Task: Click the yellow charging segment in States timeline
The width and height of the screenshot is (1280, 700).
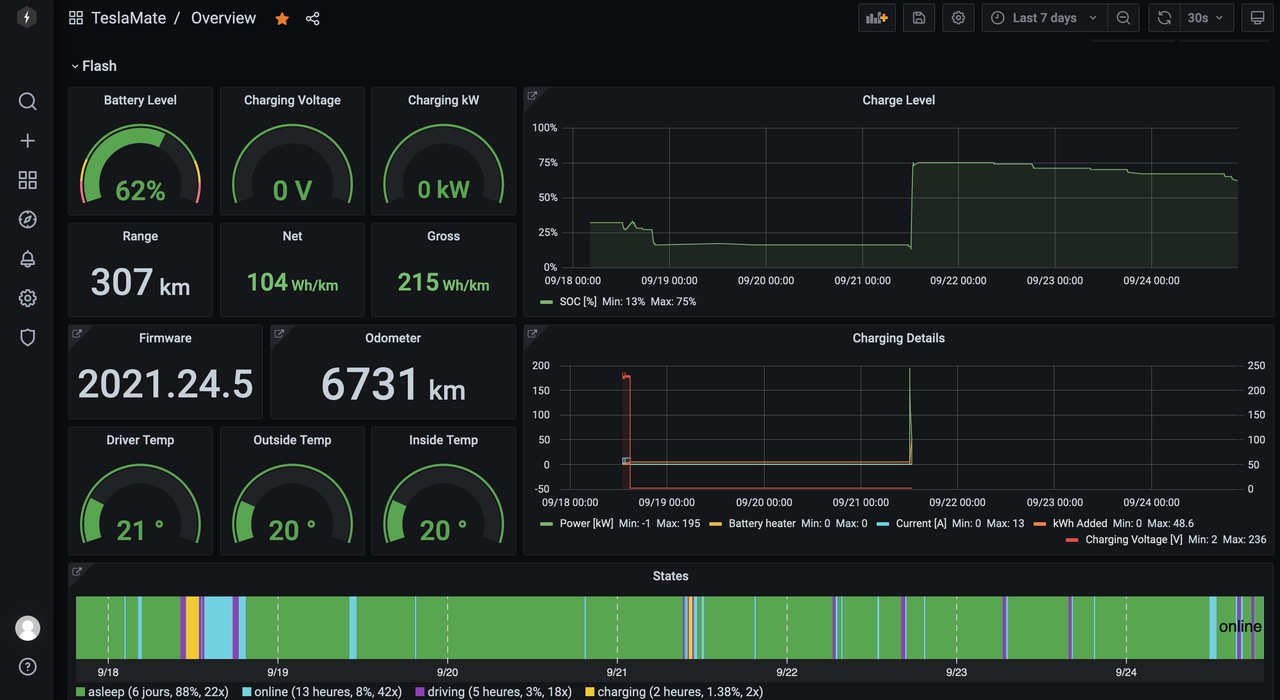Action: pyautogui.click(x=192, y=627)
